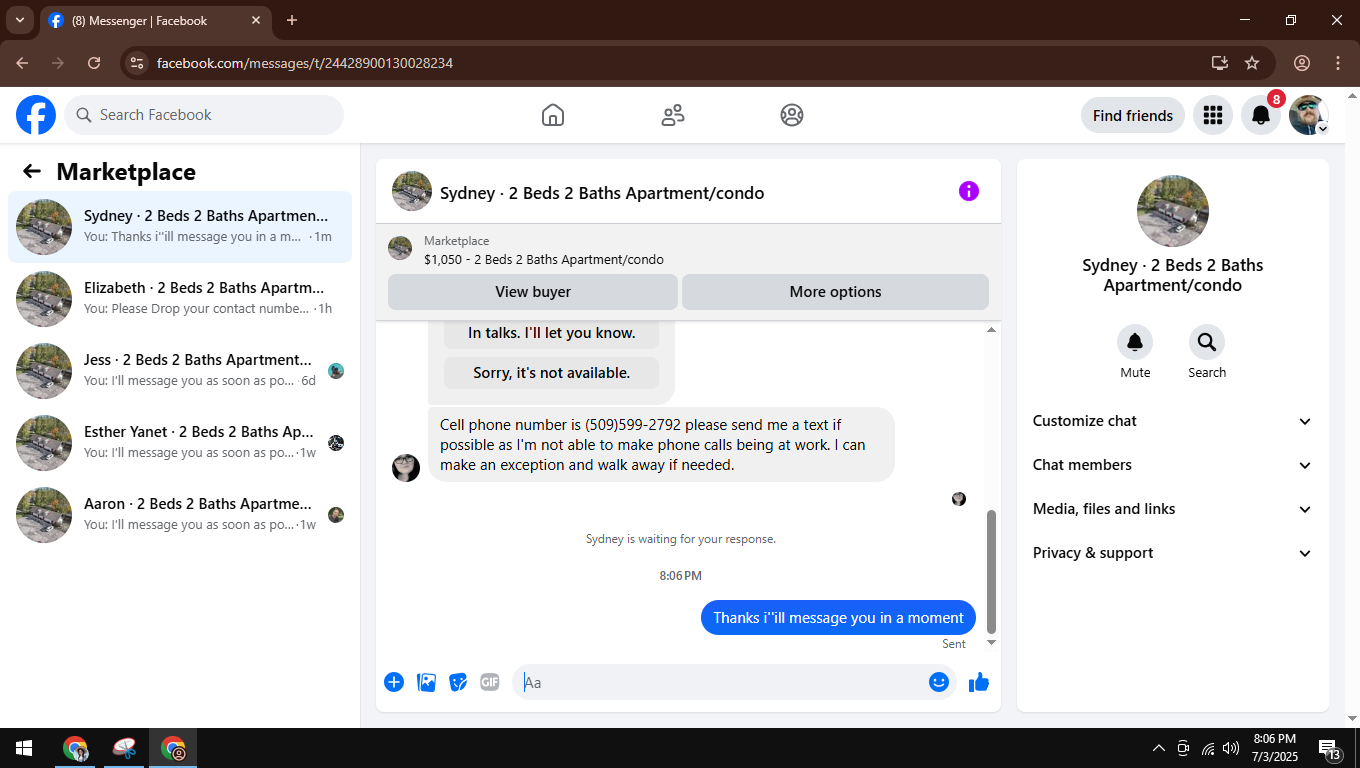Click the browser Reload button

(94, 63)
